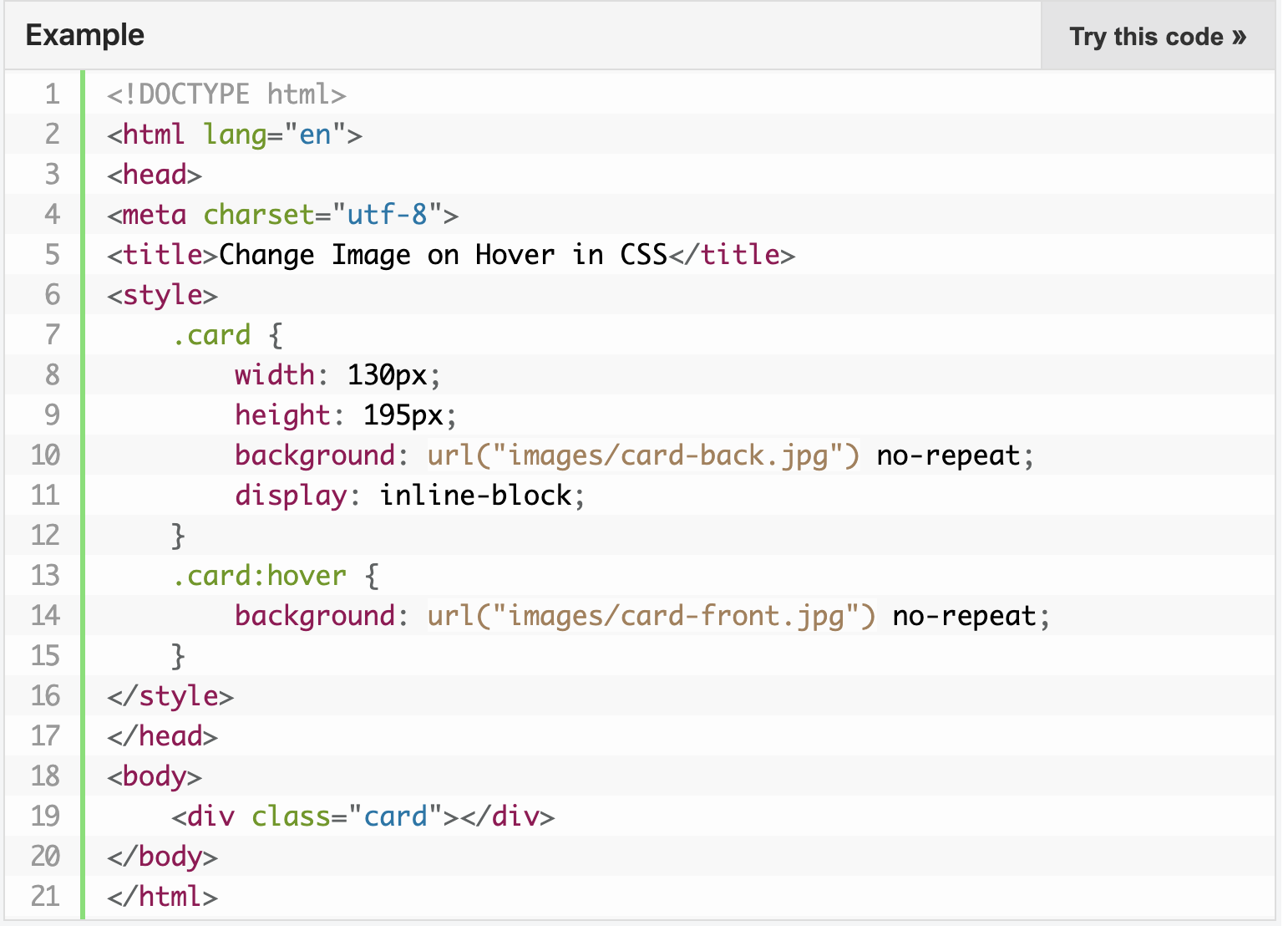Viewport: 1288px width, 936px height.
Task: Click the opening style tag
Action: coord(162,294)
